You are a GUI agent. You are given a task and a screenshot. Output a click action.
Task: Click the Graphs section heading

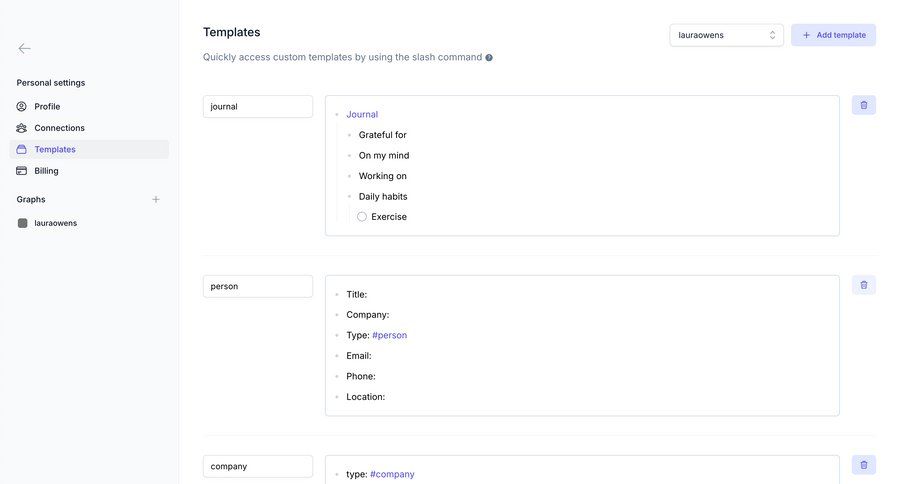[x=31, y=199]
